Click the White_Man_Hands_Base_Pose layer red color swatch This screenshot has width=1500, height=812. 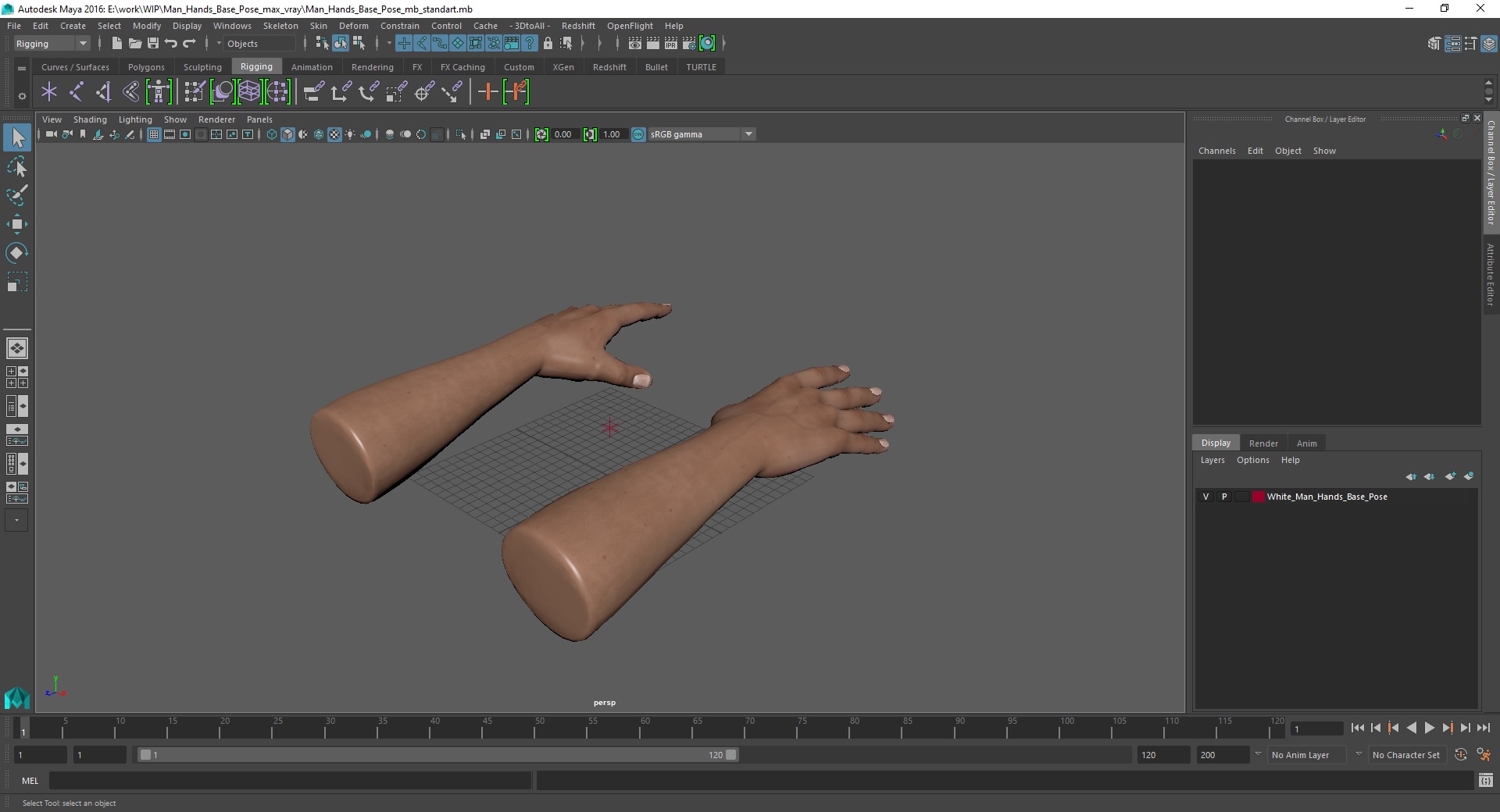[1258, 497]
